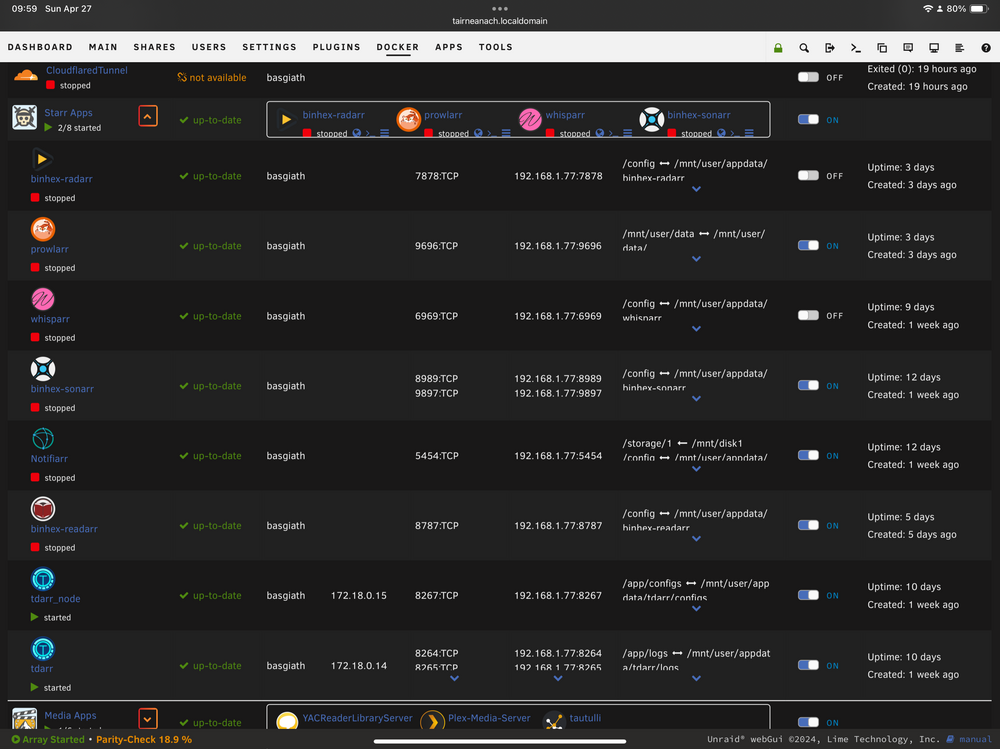
Task: Enable autostart for CloudflaredTunnel
Action: coord(808,77)
